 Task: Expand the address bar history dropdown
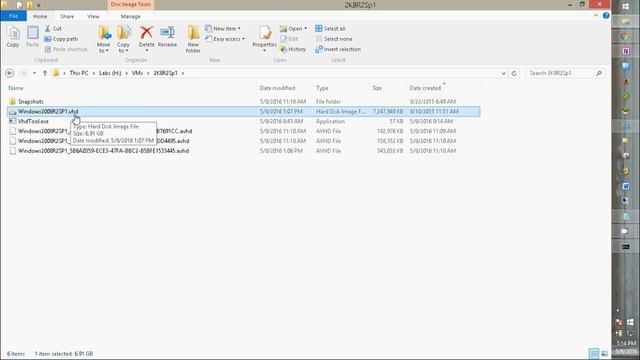coord(504,73)
